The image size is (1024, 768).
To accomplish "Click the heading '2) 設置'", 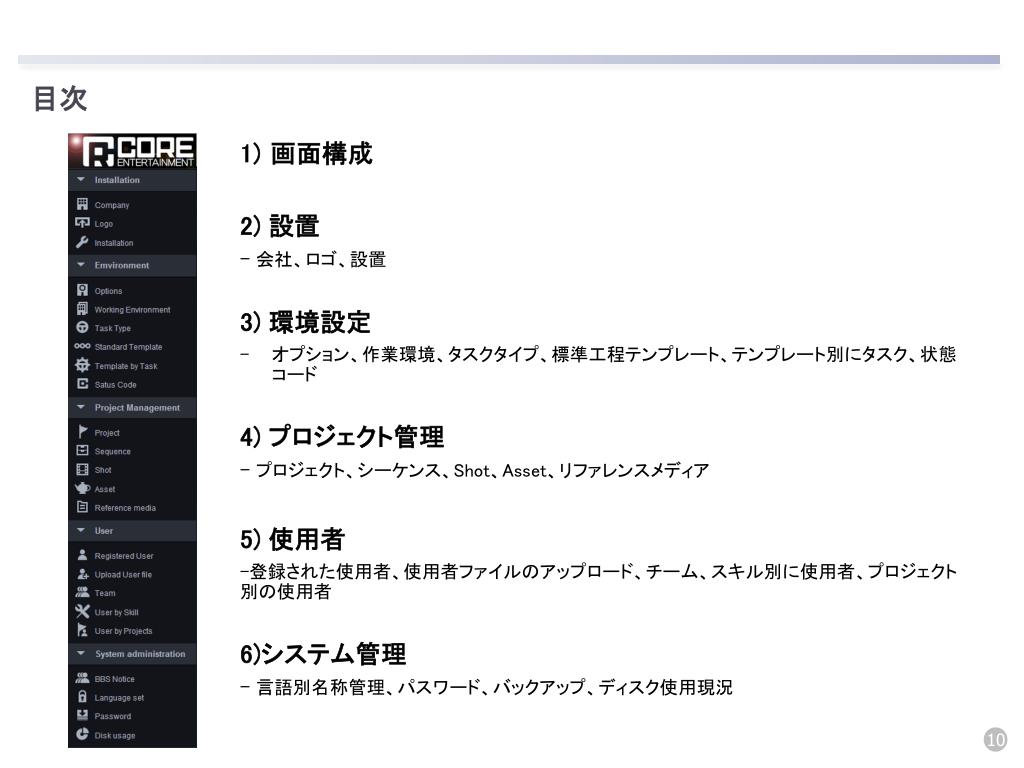I will 280,227.
